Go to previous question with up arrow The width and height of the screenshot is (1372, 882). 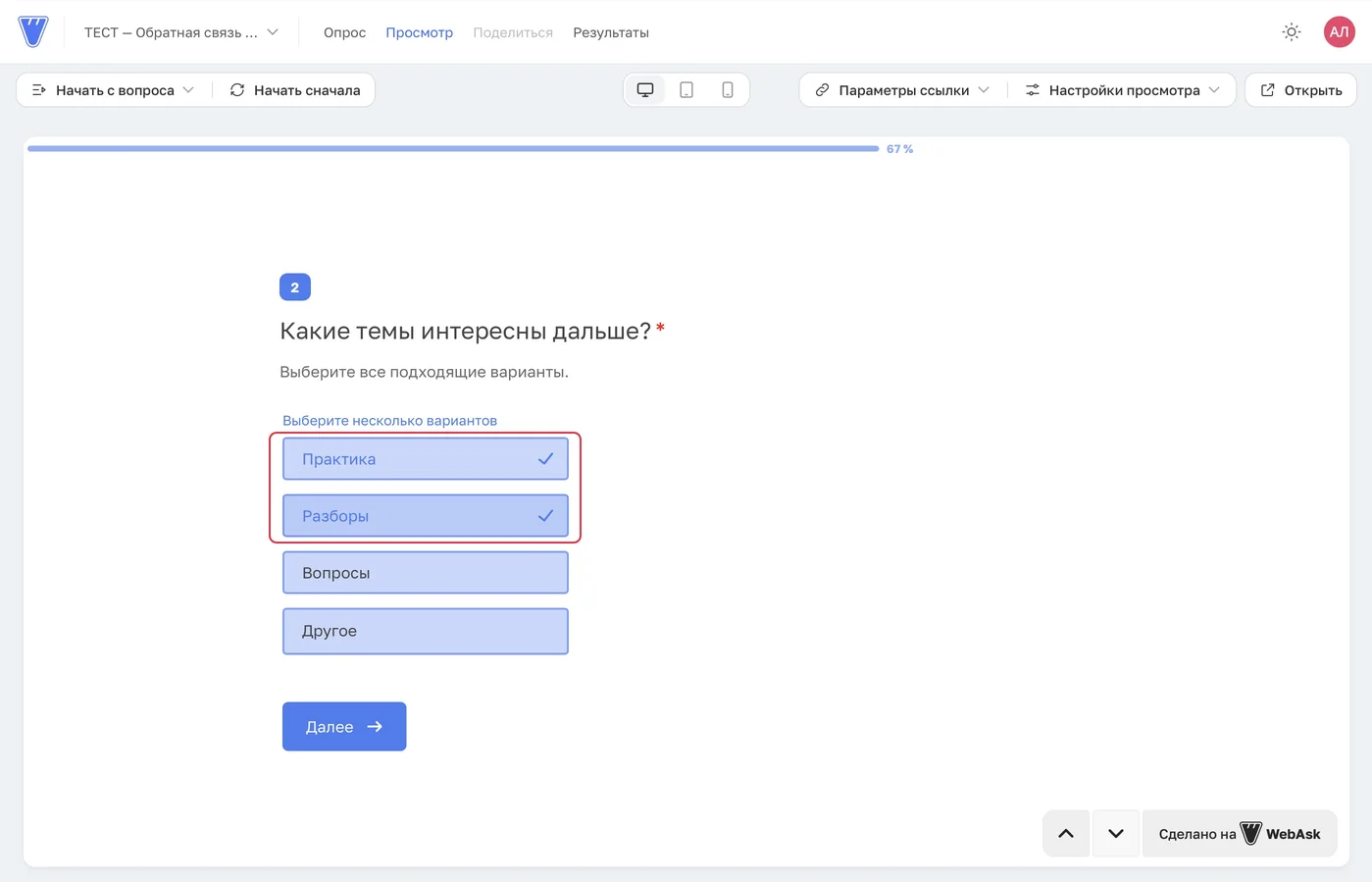[x=1066, y=834]
